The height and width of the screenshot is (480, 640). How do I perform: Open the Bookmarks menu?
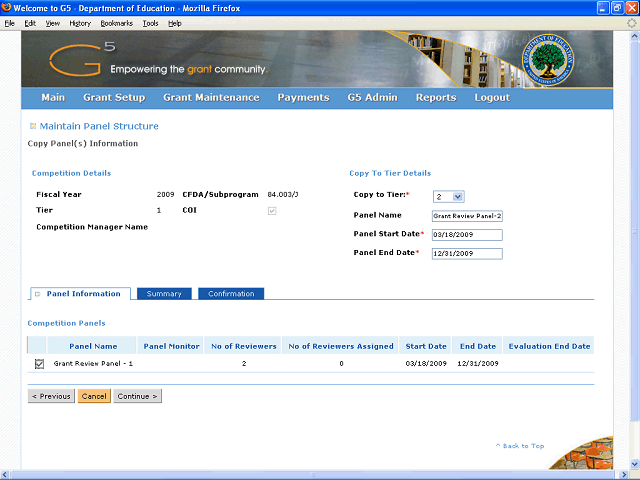[117, 23]
